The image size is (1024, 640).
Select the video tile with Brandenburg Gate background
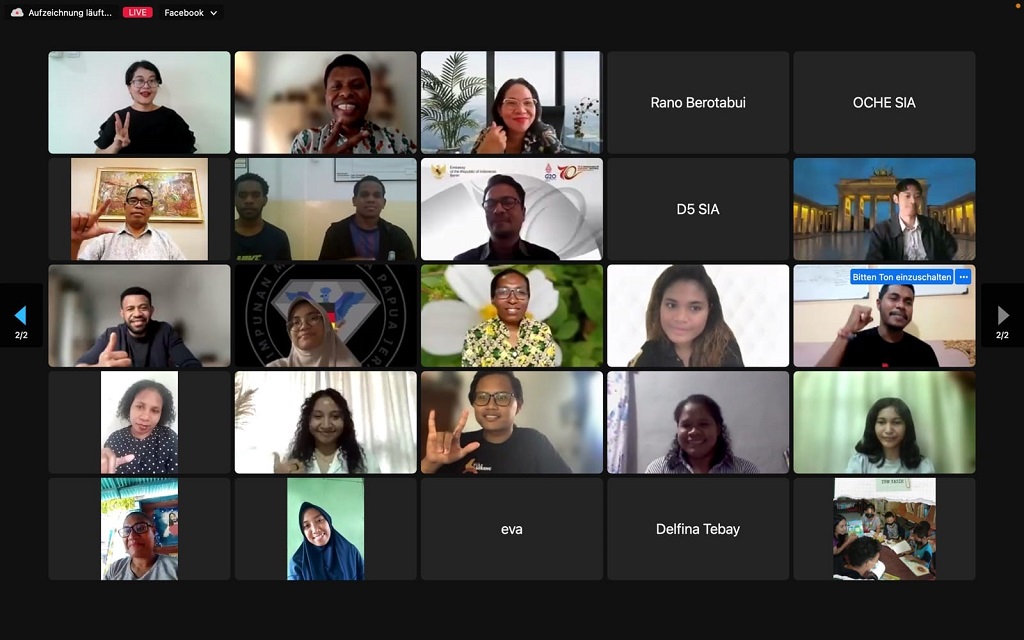(x=884, y=209)
